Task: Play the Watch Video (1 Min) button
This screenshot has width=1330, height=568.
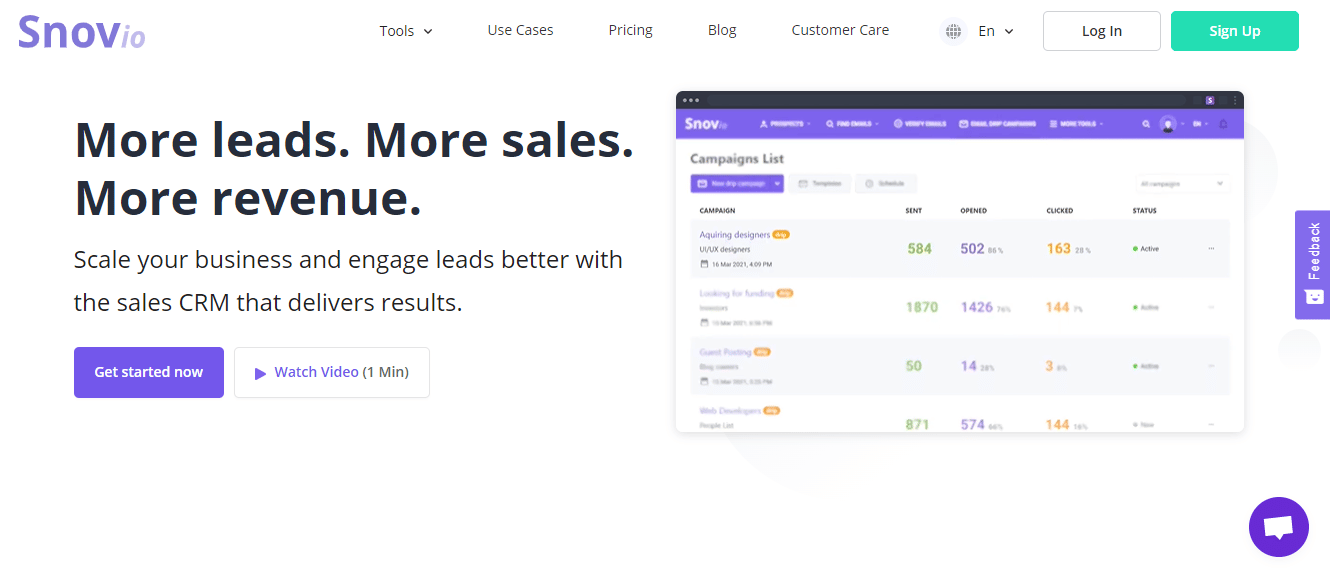Action: [x=332, y=372]
